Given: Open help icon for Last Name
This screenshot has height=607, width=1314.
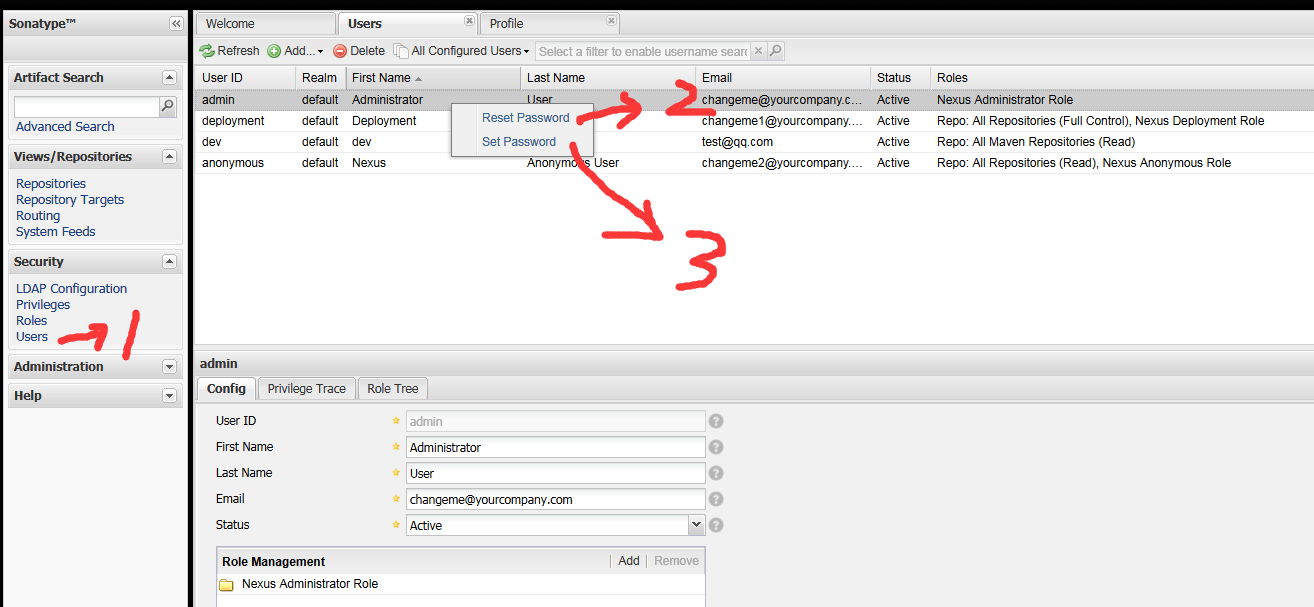Looking at the screenshot, I should point(716,474).
